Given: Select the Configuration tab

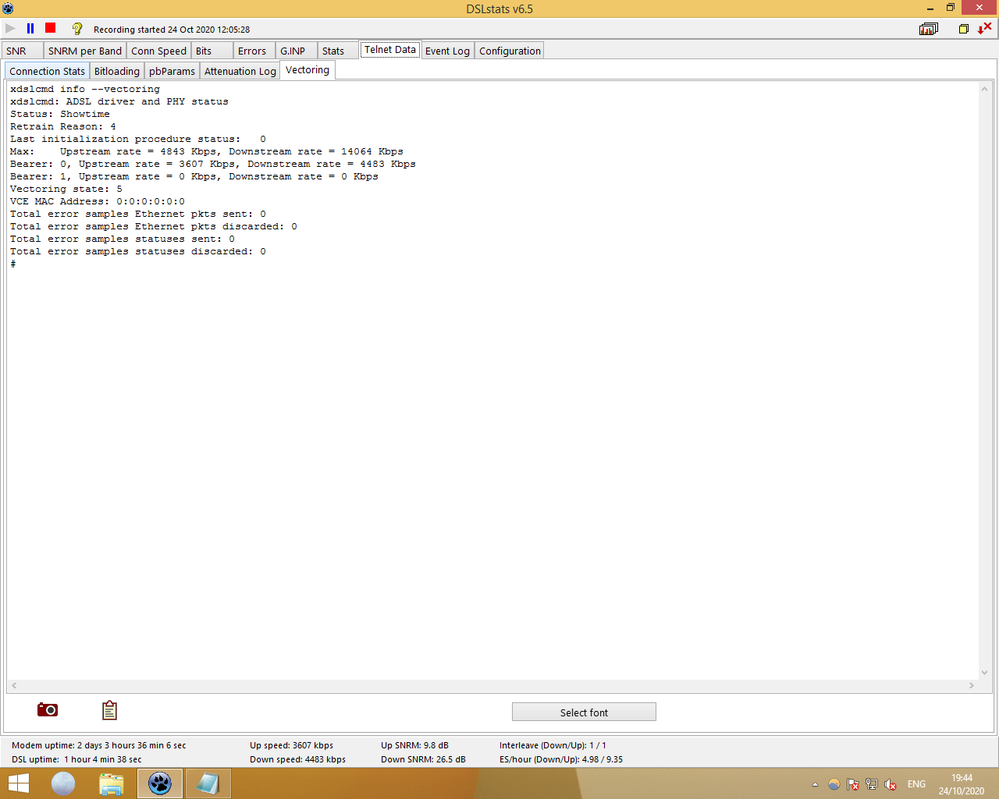Looking at the screenshot, I should coord(509,51).
